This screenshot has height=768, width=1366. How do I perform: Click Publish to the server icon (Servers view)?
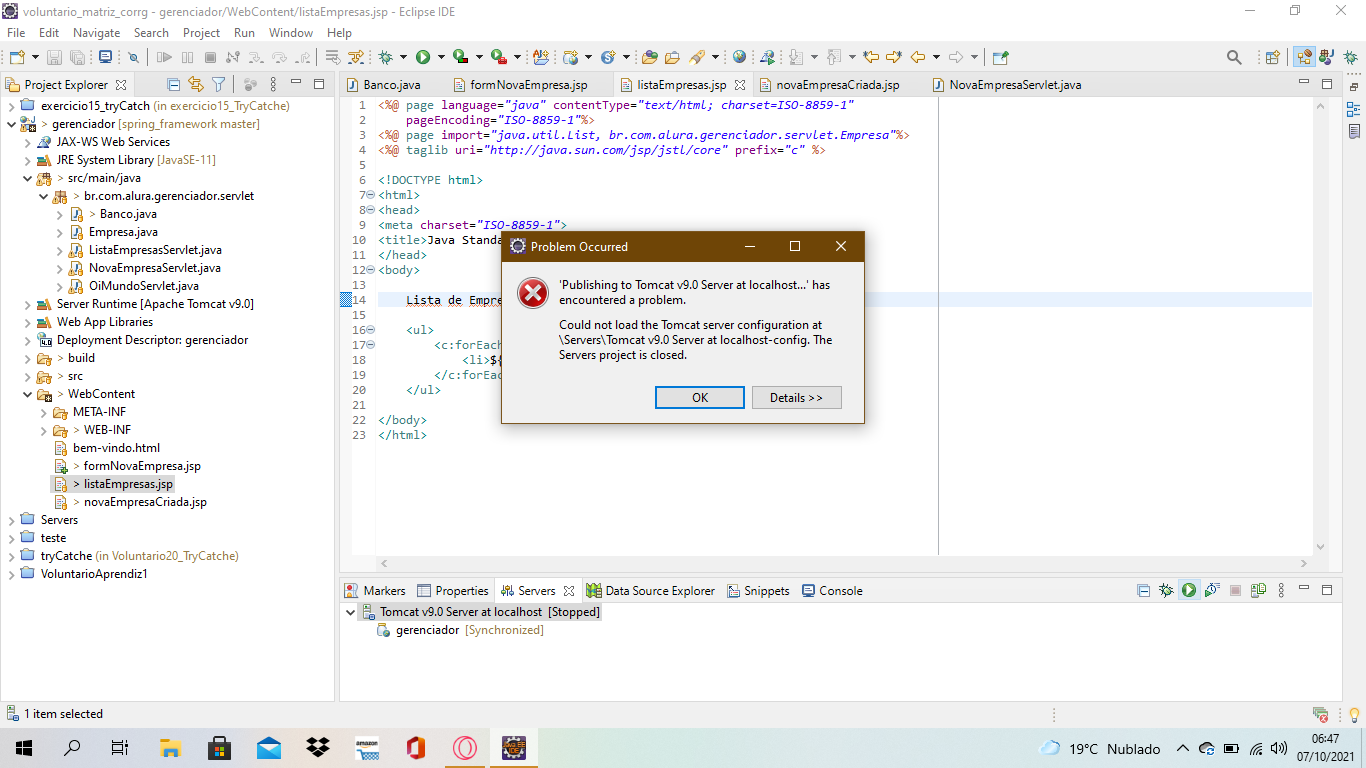pos(1258,591)
